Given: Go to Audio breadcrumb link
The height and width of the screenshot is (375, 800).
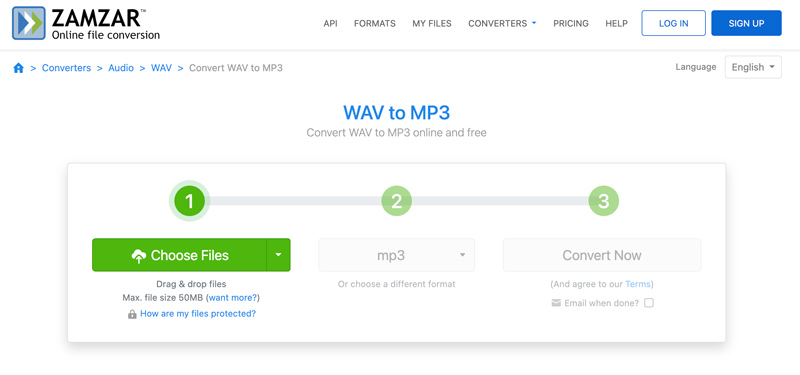Looking at the screenshot, I should pos(121,68).
